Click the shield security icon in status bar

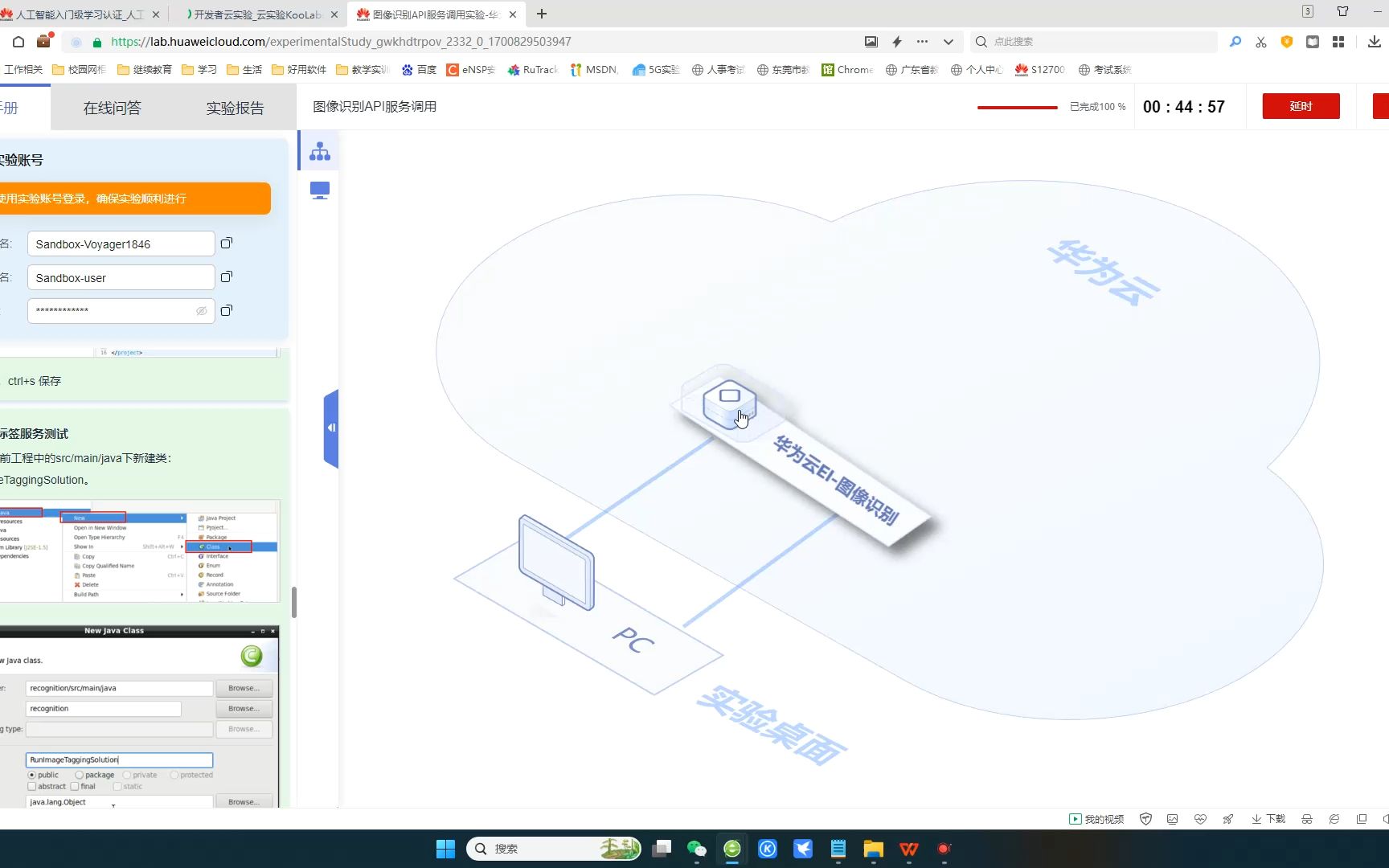click(1146, 819)
